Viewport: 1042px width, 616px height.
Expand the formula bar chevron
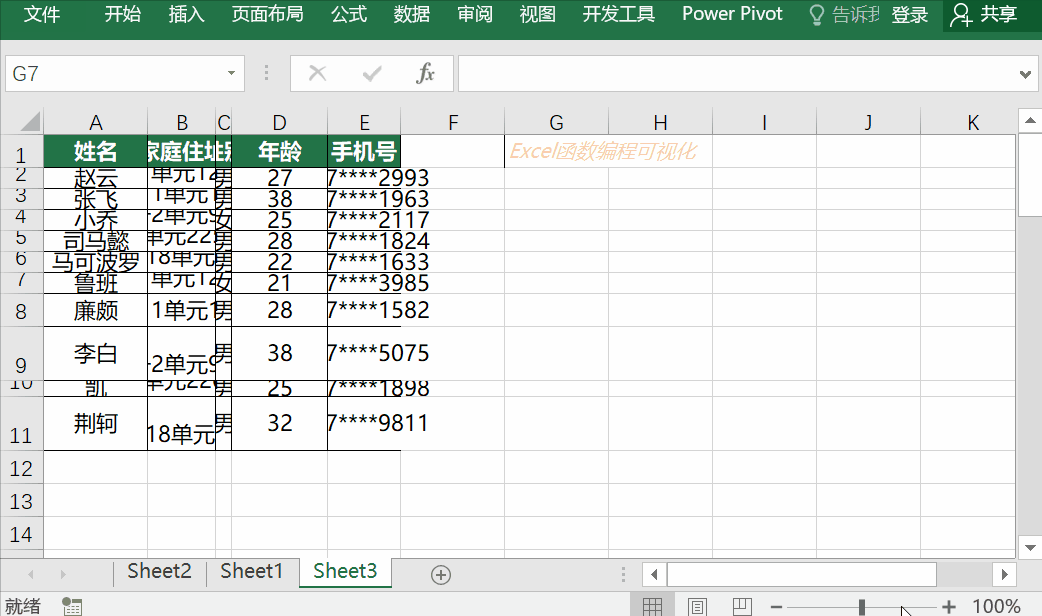coord(1025,74)
